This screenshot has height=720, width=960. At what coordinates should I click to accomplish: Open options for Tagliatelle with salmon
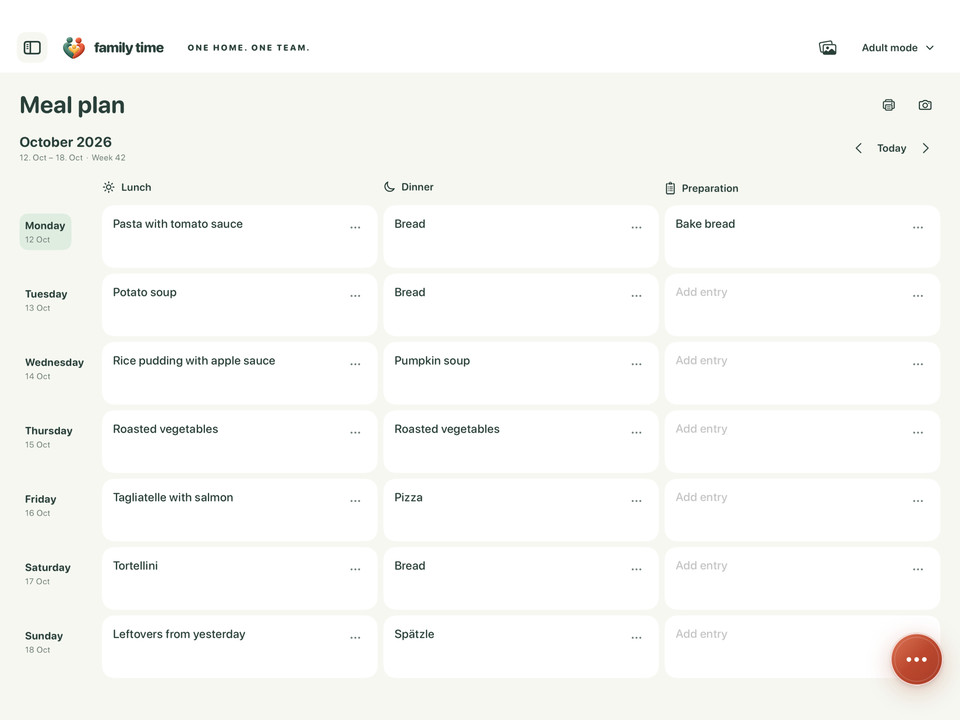click(355, 501)
